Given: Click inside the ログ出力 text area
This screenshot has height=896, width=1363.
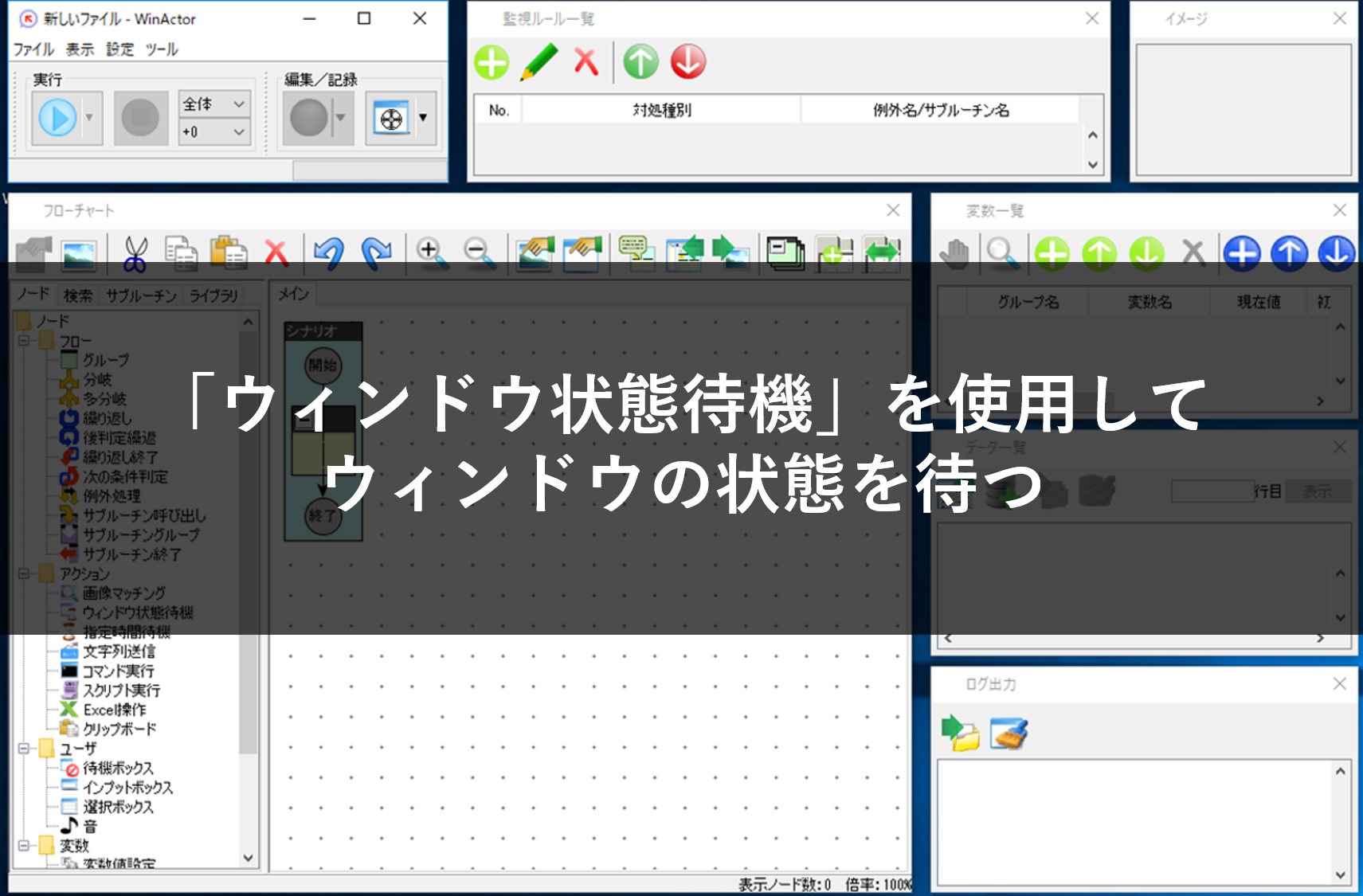Looking at the screenshot, I should (x=1134, y=822).
